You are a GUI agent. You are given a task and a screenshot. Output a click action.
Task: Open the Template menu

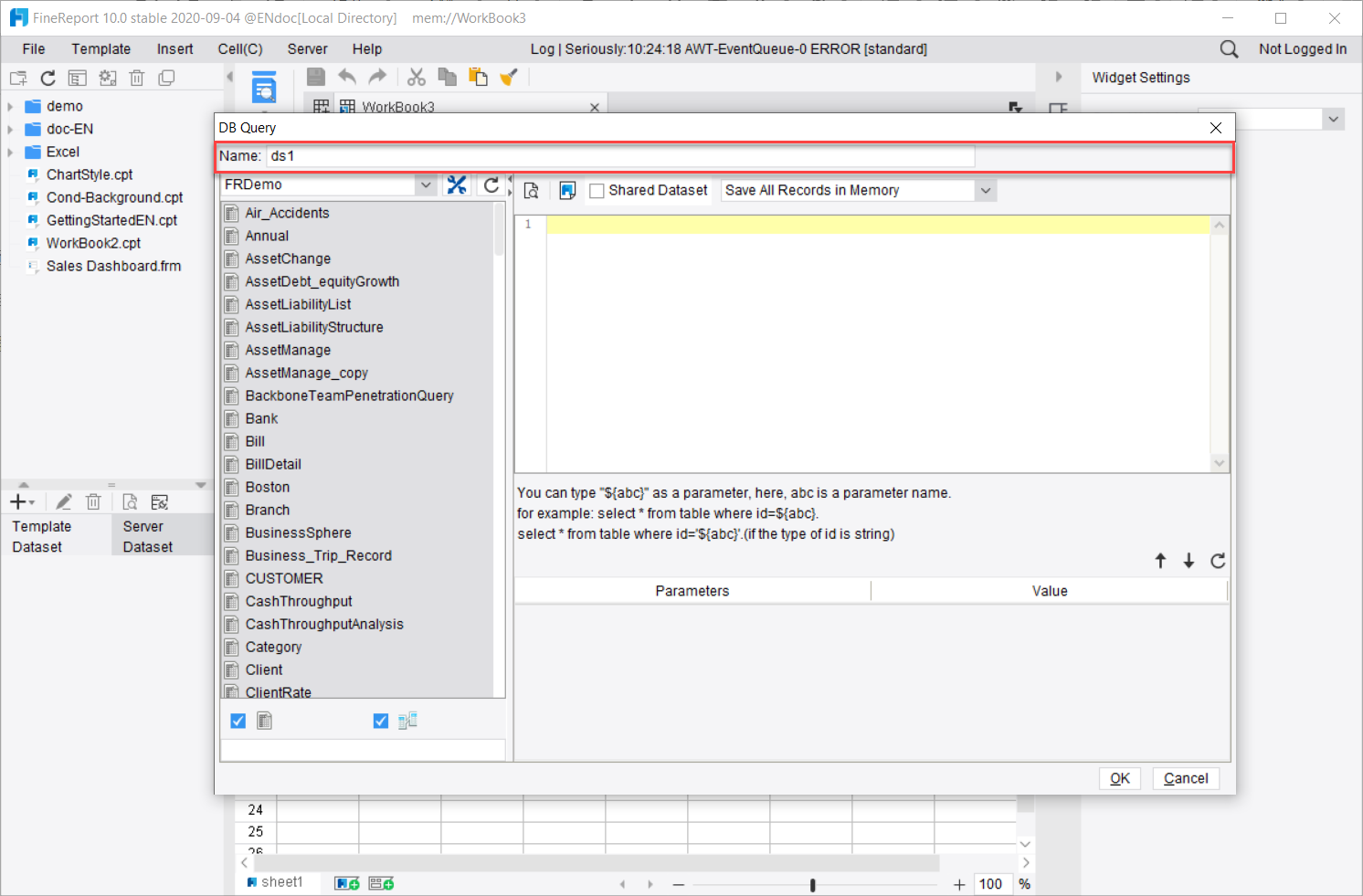[101, 49]
